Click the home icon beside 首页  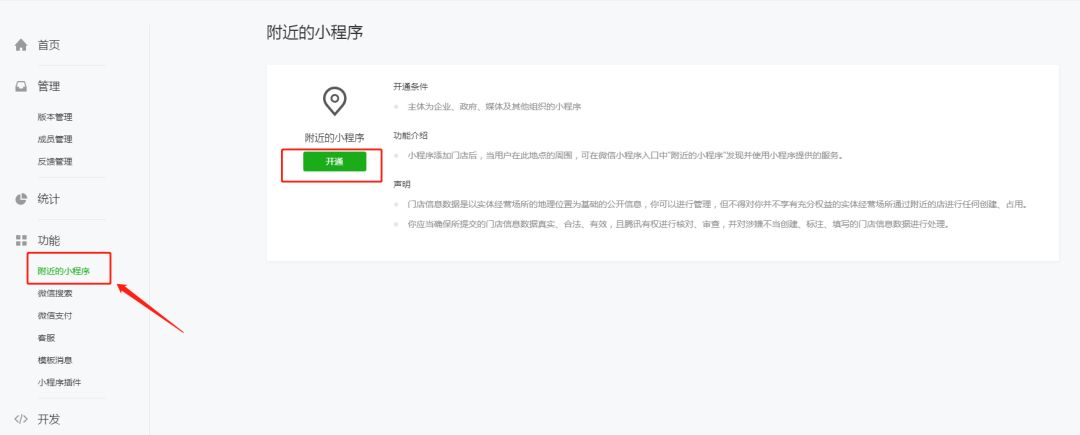21,45
